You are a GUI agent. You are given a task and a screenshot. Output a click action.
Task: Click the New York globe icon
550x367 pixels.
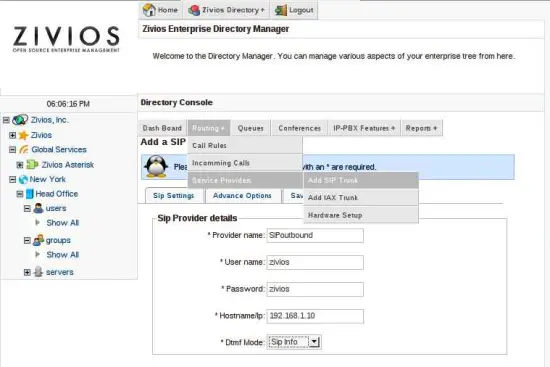click(x=23, y=180)
